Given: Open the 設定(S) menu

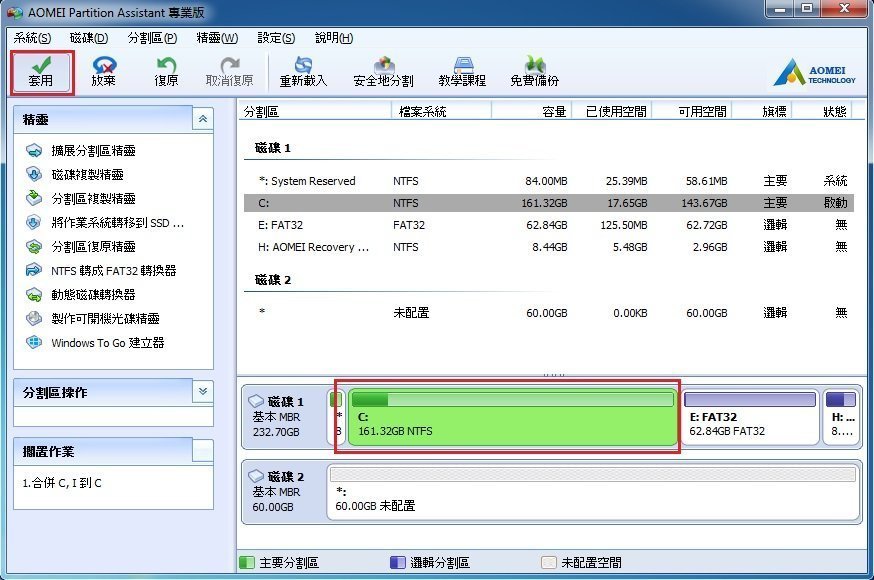Looking at the screenshot, I should click(x=276, y=38).
